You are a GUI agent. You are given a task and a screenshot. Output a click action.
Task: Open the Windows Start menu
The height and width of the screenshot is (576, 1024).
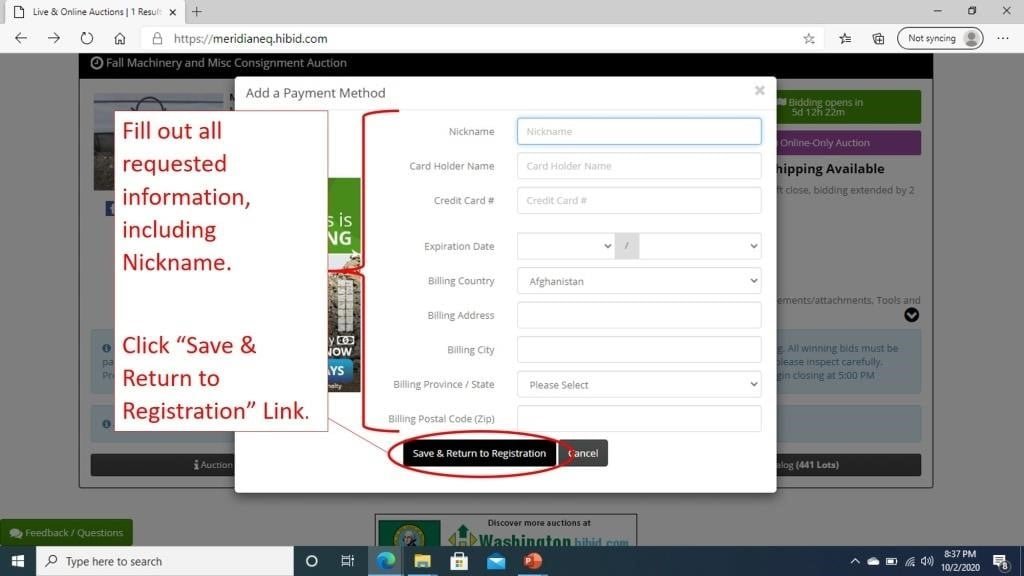18,561
